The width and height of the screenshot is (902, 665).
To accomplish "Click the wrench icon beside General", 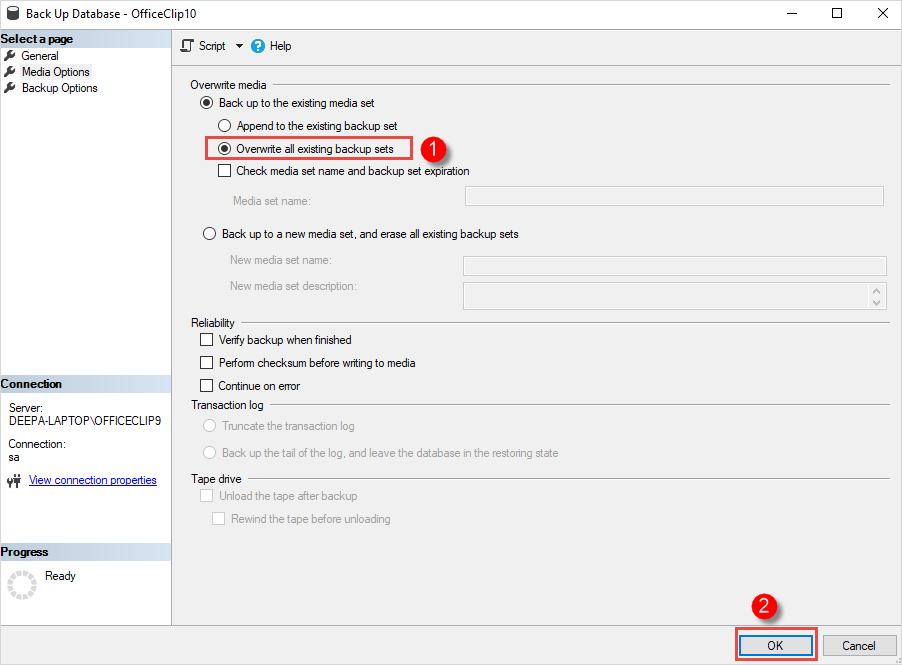I will coord(10,55).
